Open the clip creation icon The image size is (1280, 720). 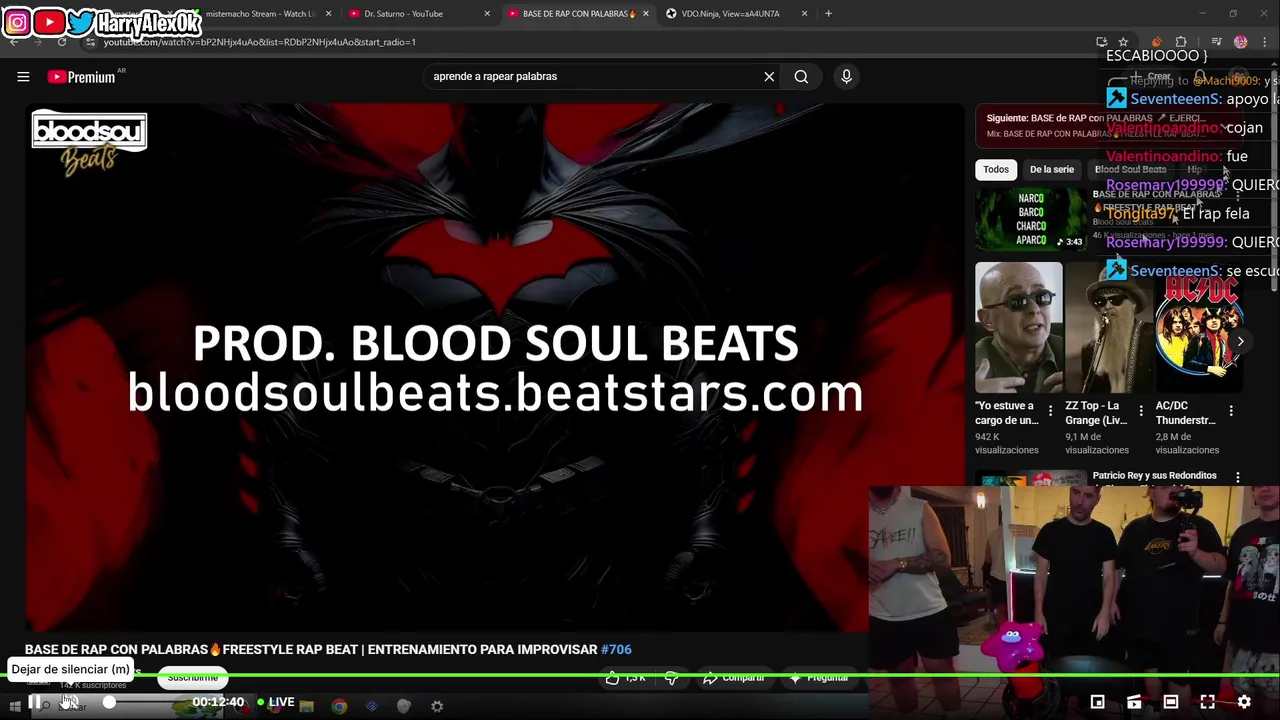(1134, 702)
